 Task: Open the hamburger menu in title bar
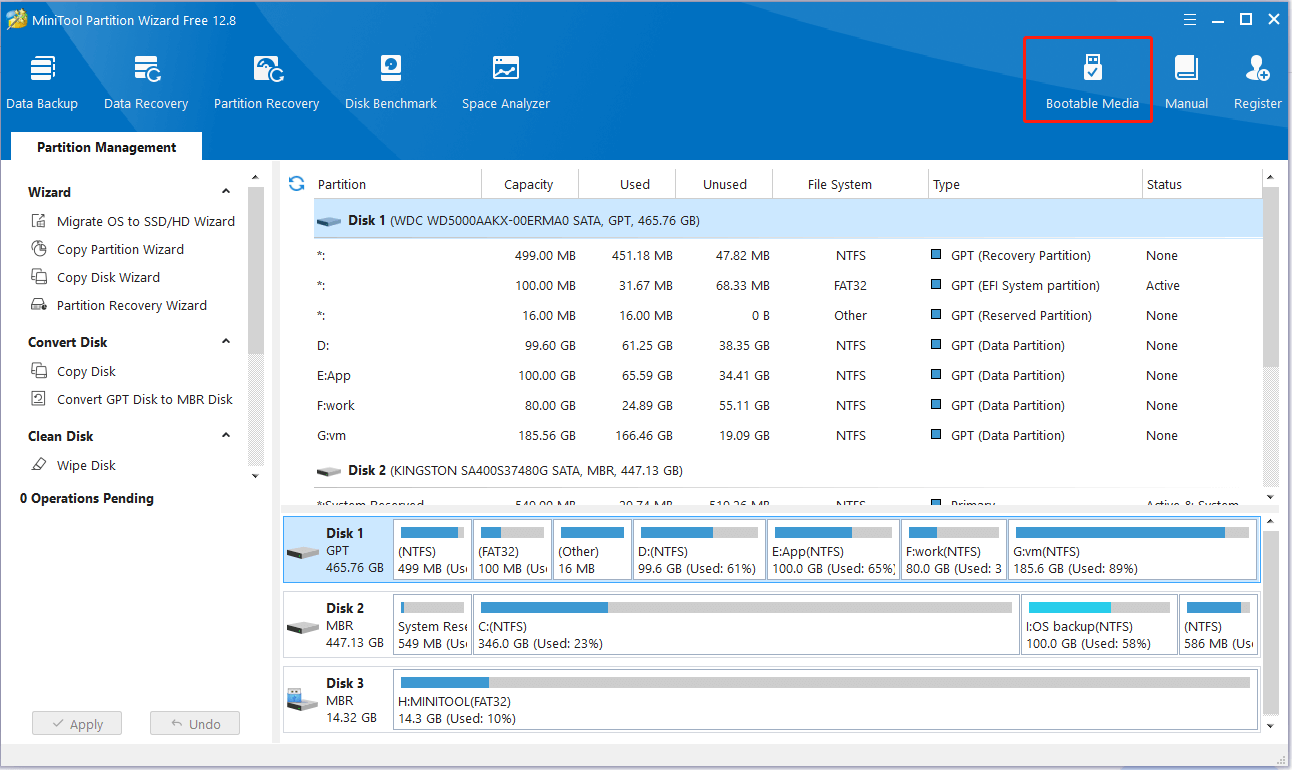click(x=1190, y=19)
